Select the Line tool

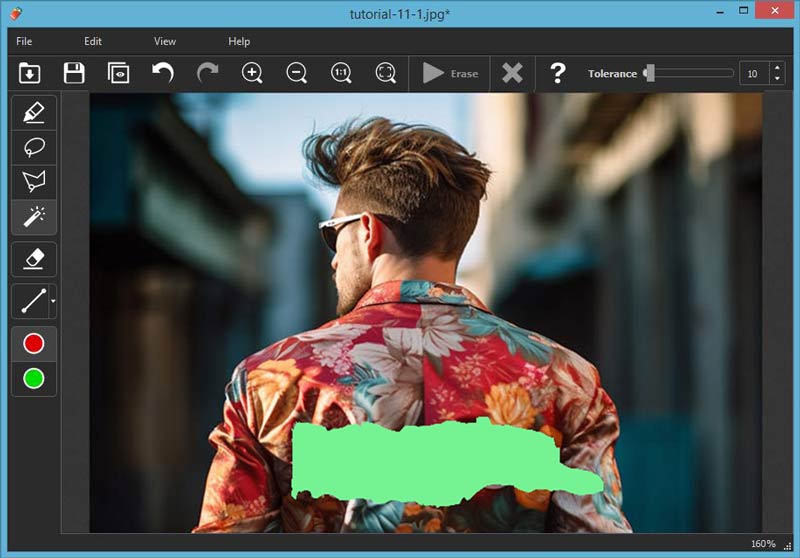32,301
